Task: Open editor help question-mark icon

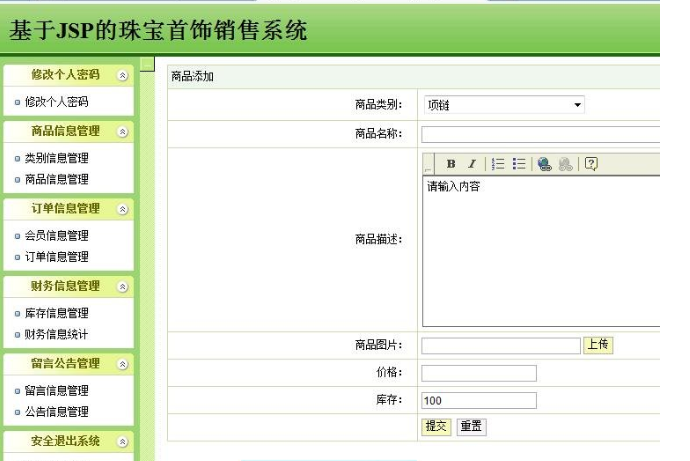Action: pos(591,164)
